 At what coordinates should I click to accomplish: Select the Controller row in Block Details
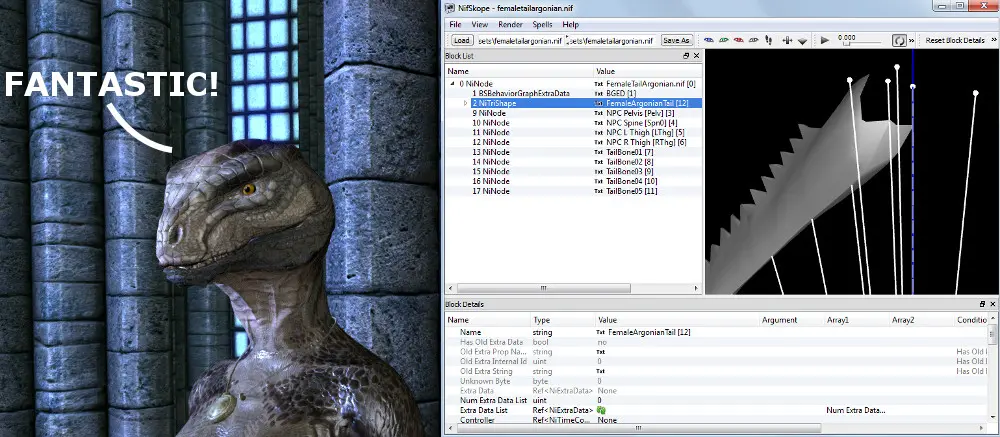[716, 420]
